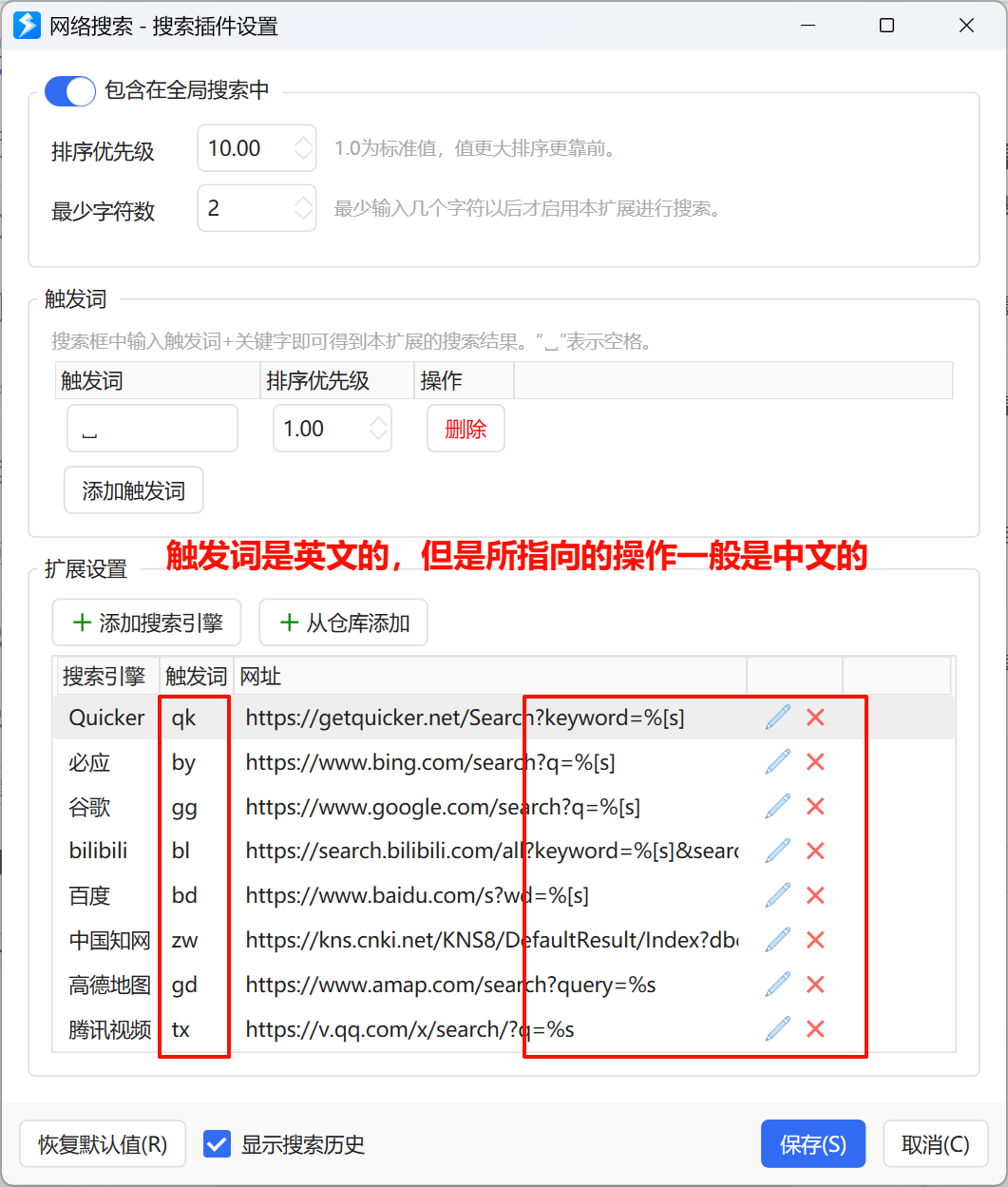Image resolution: width=1008 pixels, height=1187 pixels.
Task: Click the 排序优先级 10.00 value field
Action: 257,148
